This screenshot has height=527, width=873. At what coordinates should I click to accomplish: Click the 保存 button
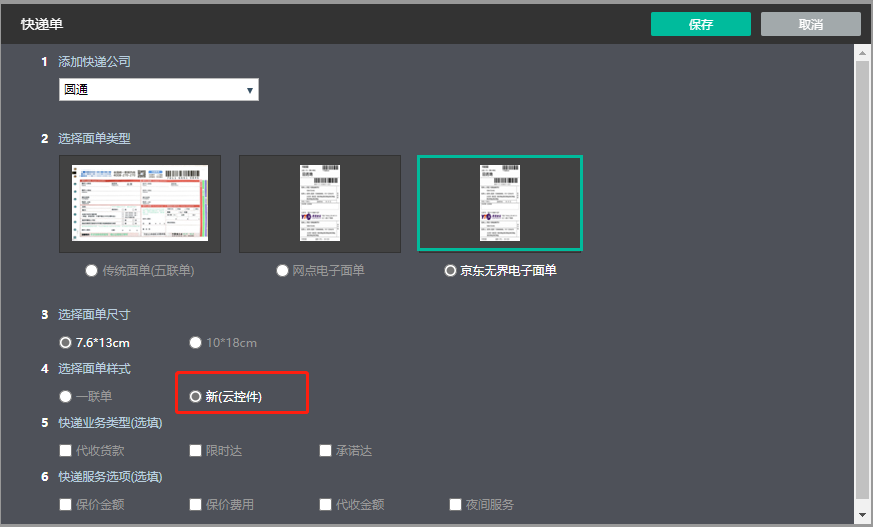point(700,24)
